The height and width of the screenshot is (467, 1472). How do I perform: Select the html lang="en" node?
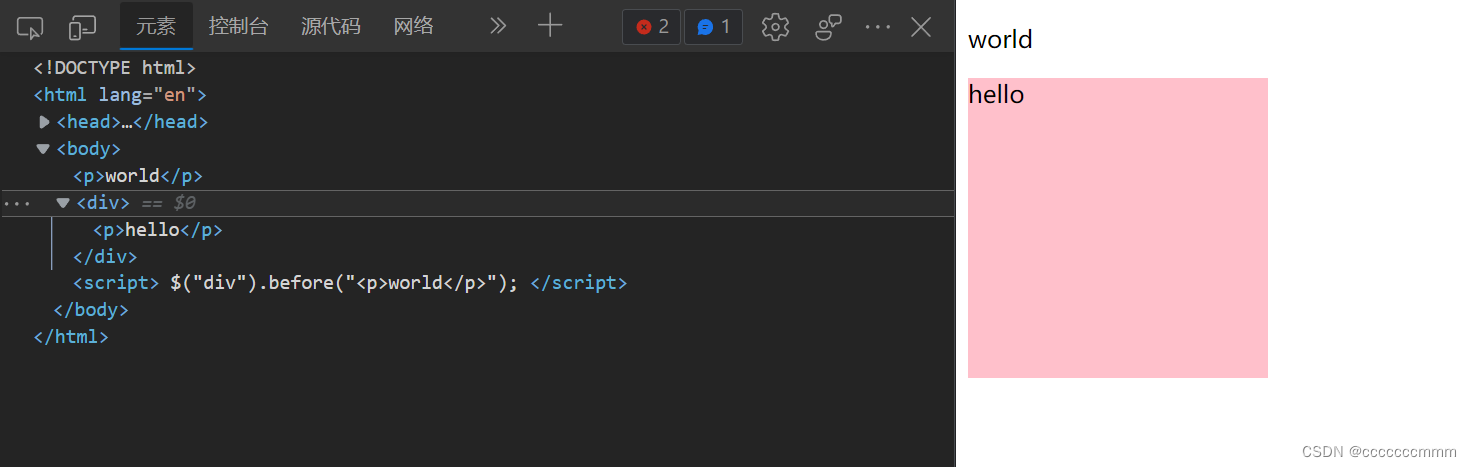[x=120, y=95]
